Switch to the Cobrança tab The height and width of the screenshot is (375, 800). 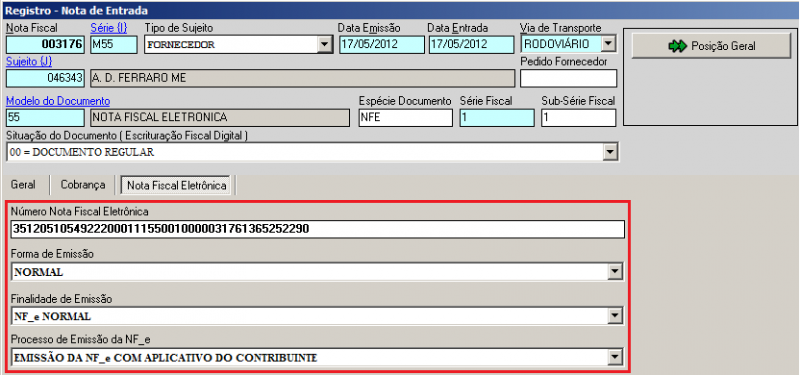point(83,185)
